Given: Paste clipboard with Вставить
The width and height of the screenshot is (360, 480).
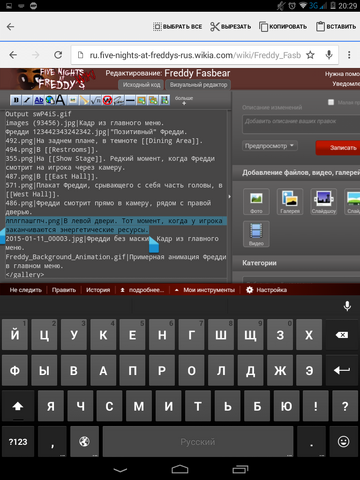Looking at the screenshot, I should pyautogui.click(x=336, y=26).
